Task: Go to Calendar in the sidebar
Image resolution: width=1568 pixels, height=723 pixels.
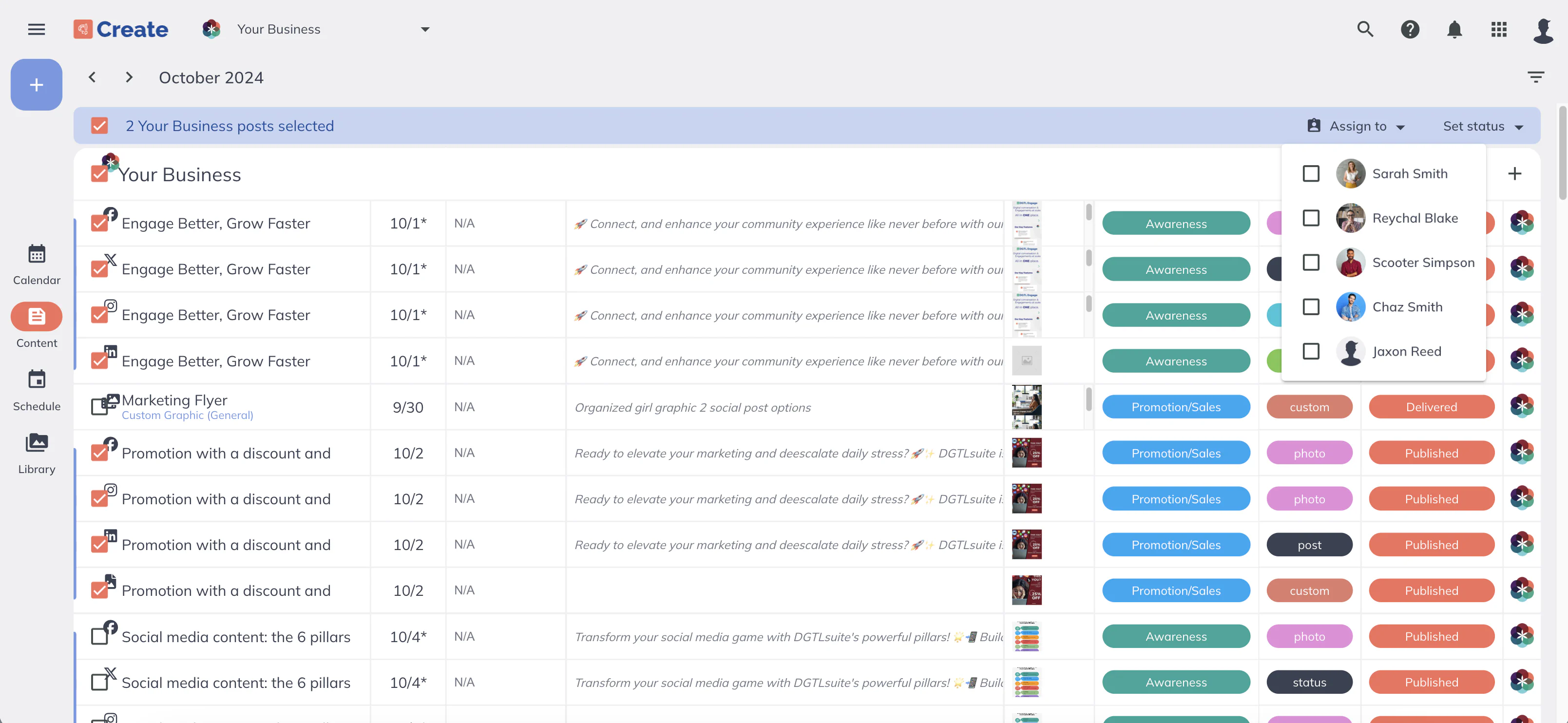Action: [37, 264]
